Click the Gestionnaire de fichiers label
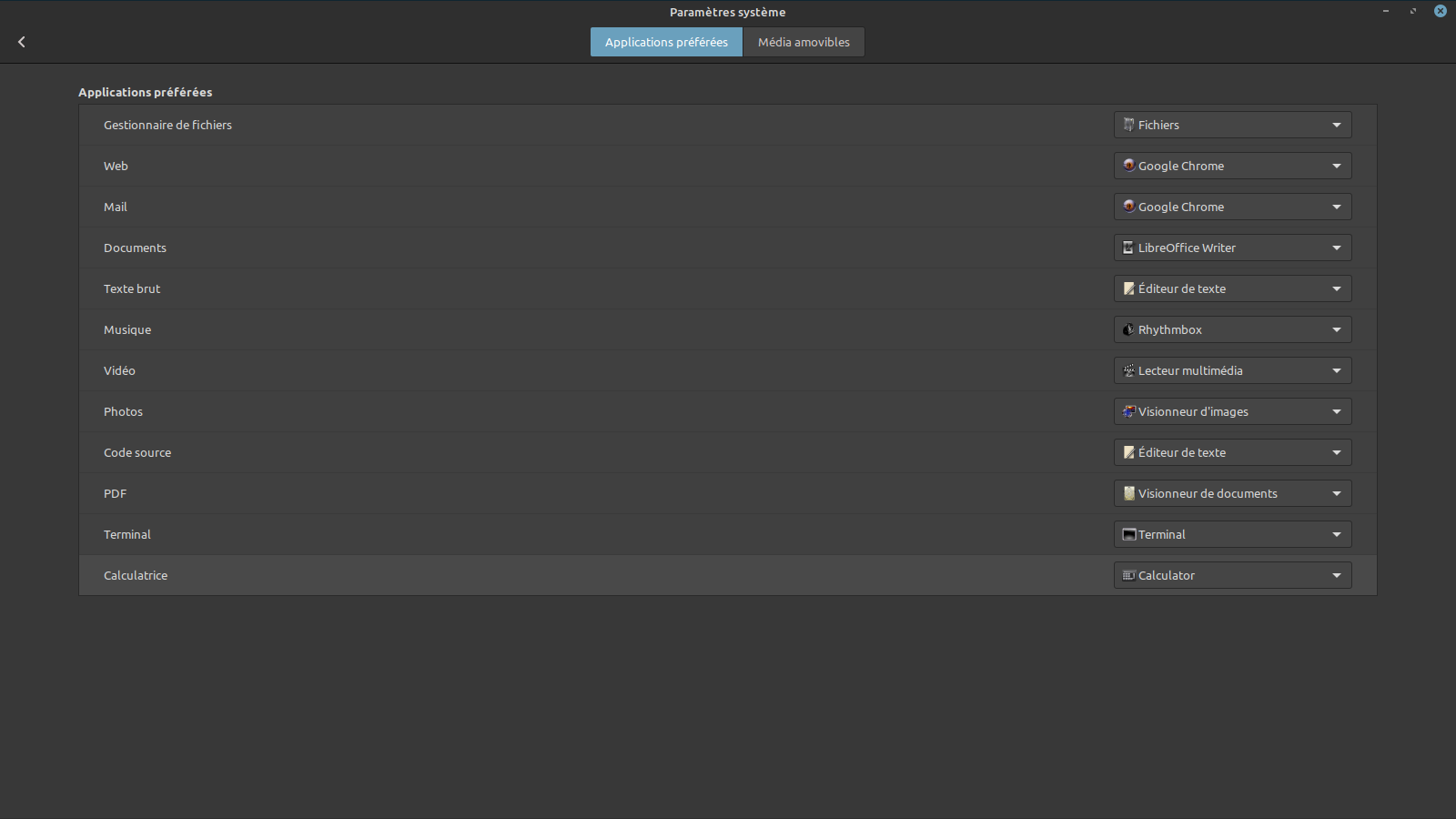The width and height of the screenshot is (1456, 819). tap(167, 125)
